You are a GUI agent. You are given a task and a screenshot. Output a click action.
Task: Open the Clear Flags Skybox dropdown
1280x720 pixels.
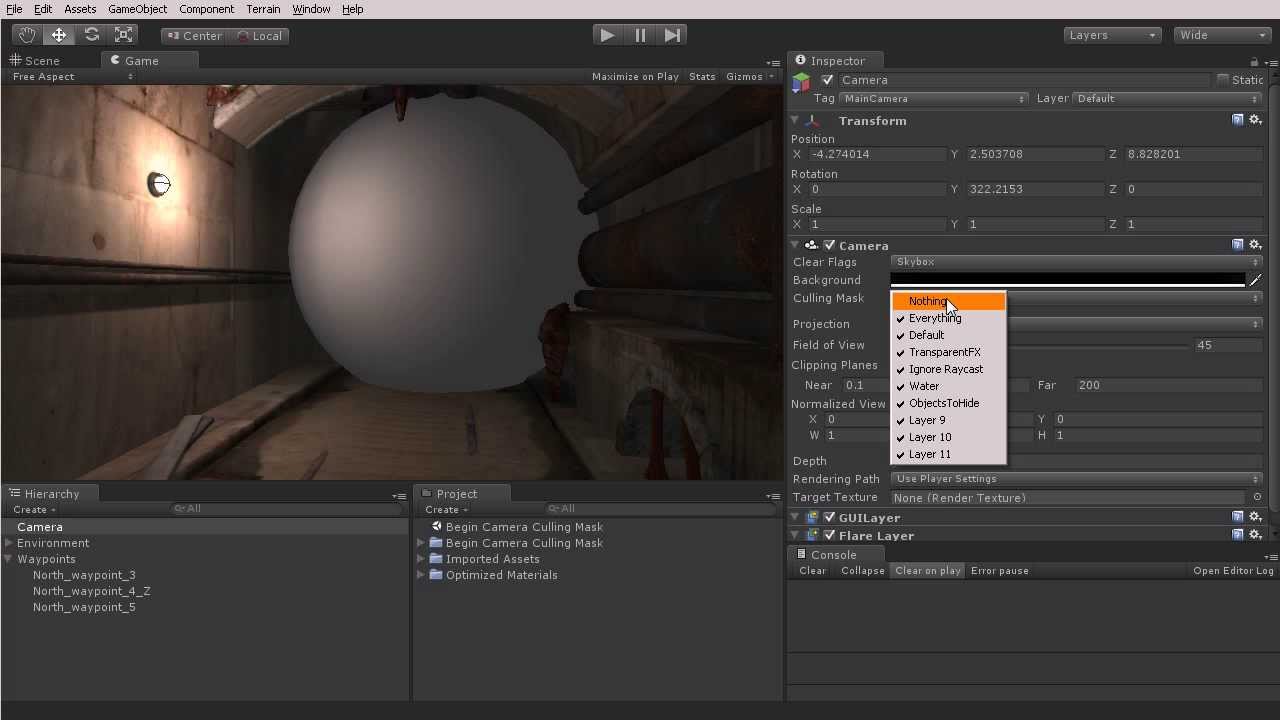point(1075,262)
